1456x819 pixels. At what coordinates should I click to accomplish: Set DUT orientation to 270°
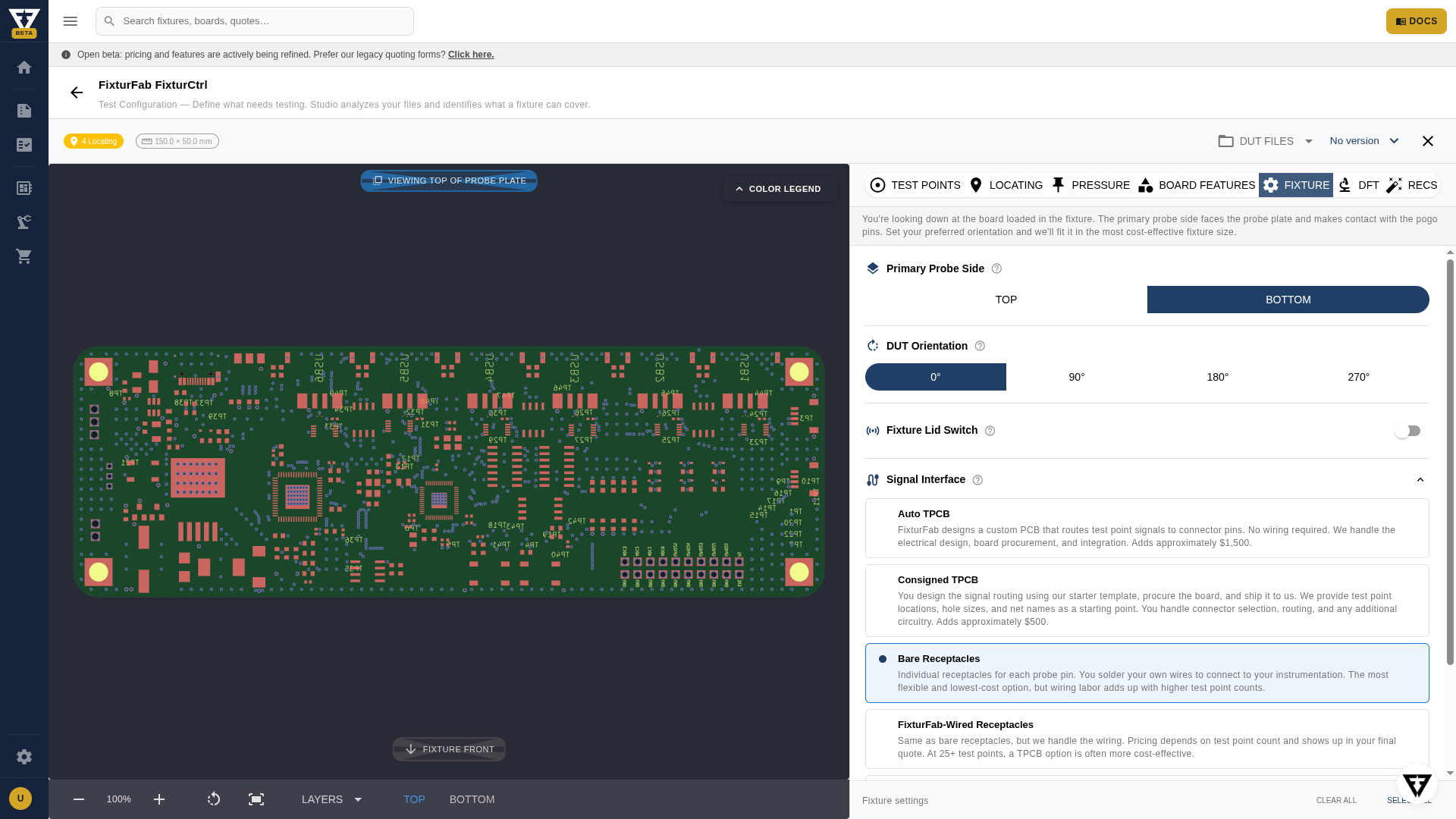tap(1359, 377)
